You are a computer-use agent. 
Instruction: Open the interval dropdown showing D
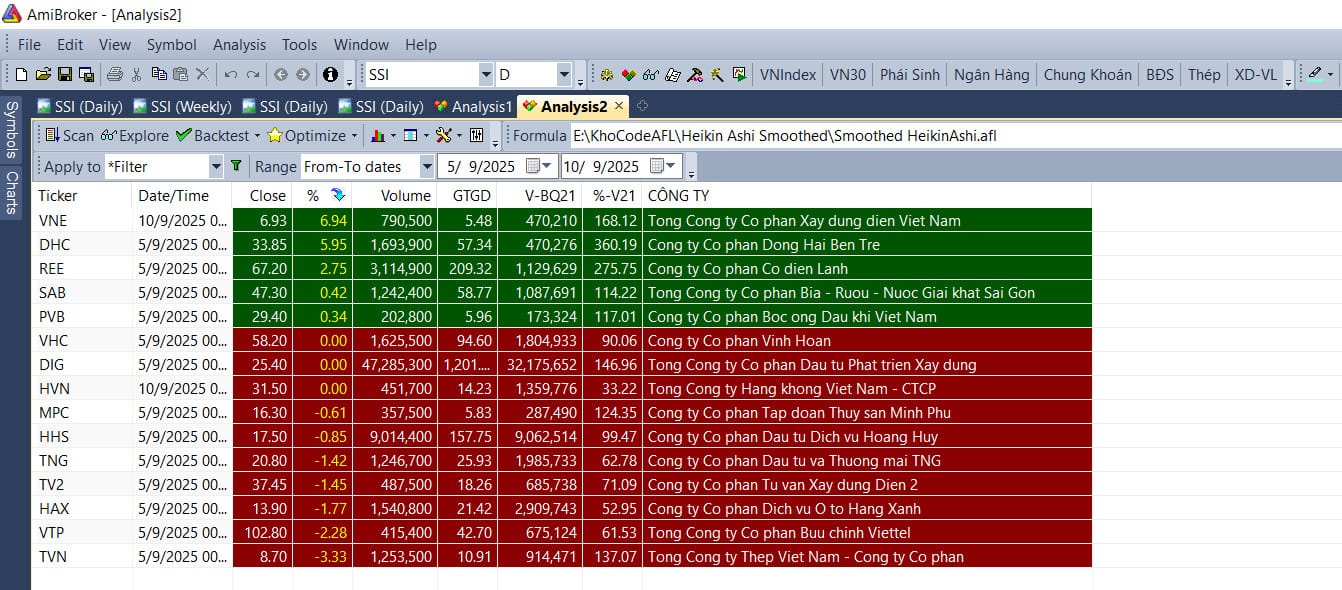pyautogui.click(x=565, y=75)
